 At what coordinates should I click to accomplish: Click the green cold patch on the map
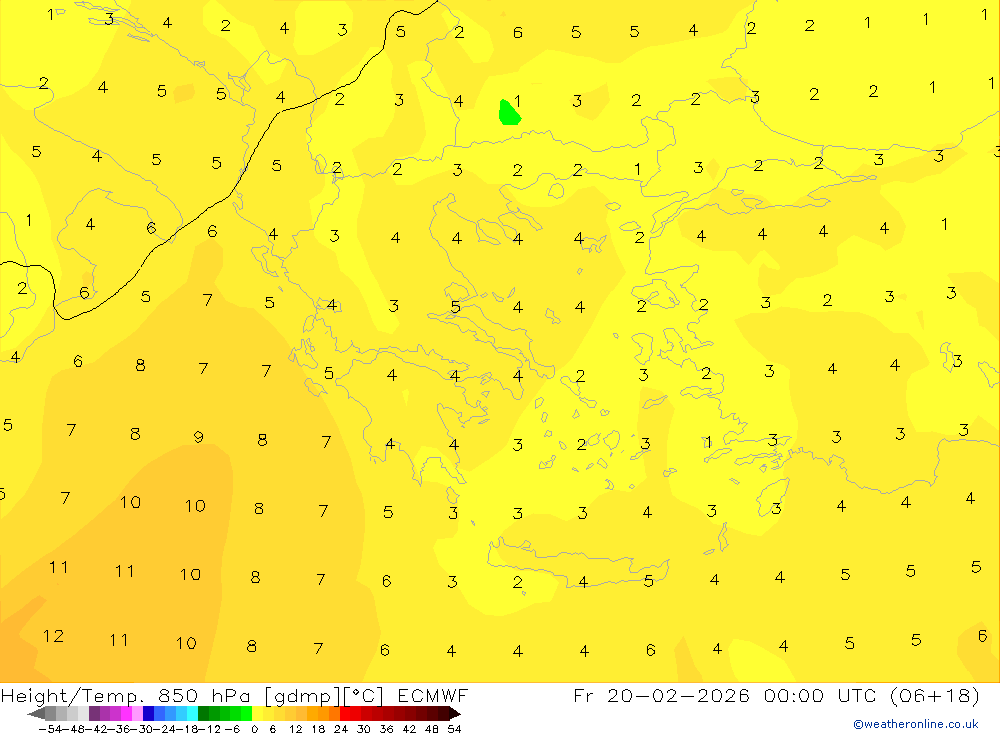point(509,112)
